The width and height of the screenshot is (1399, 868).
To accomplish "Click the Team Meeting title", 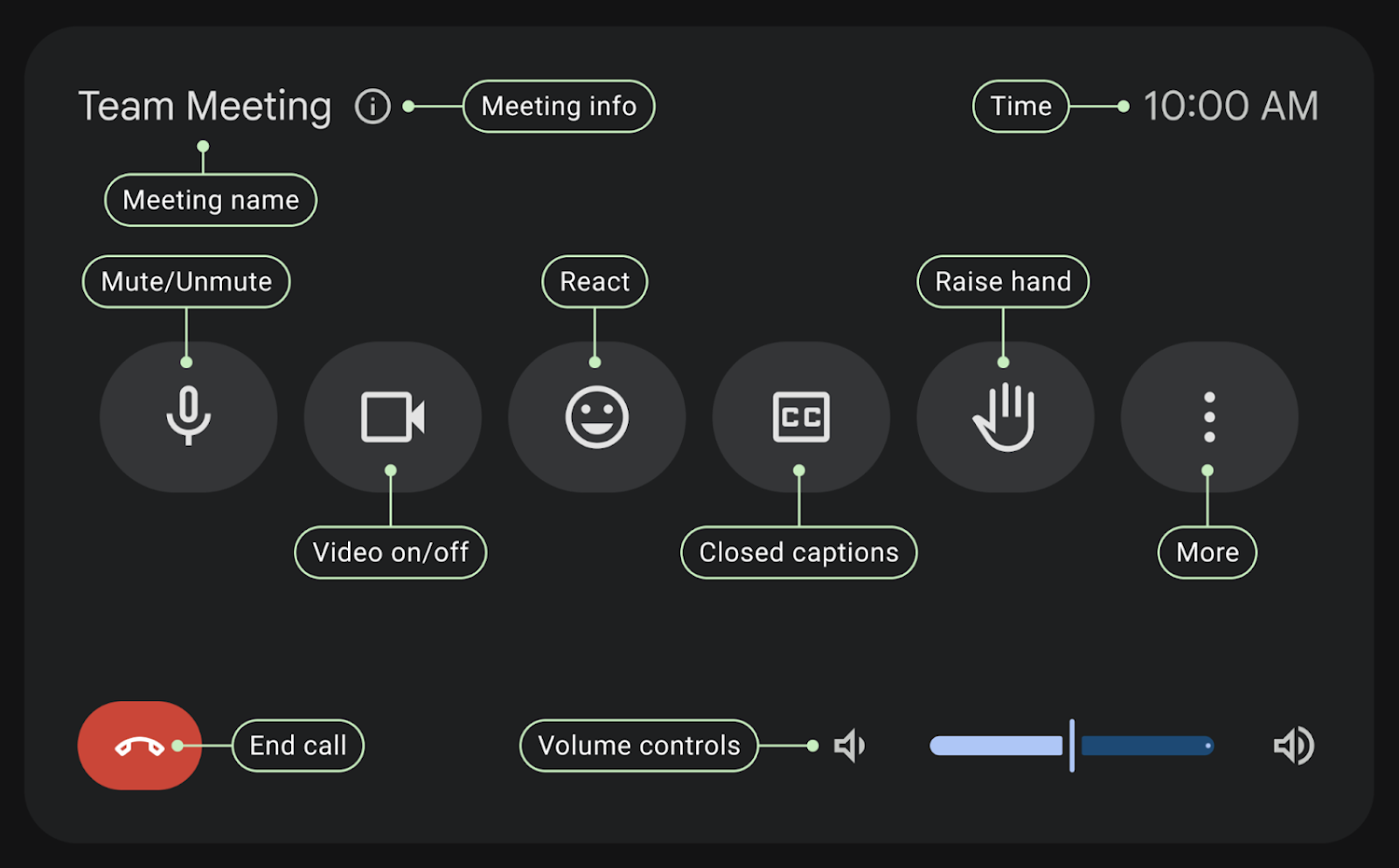I will click(204, 105).
